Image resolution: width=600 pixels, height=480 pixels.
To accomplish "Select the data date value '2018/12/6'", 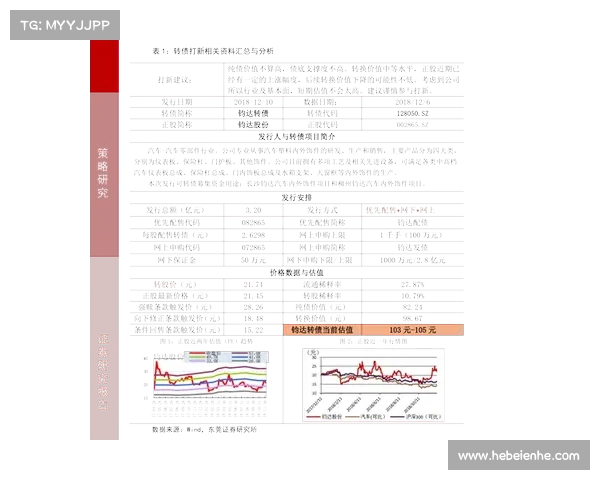I will (412, 102).
